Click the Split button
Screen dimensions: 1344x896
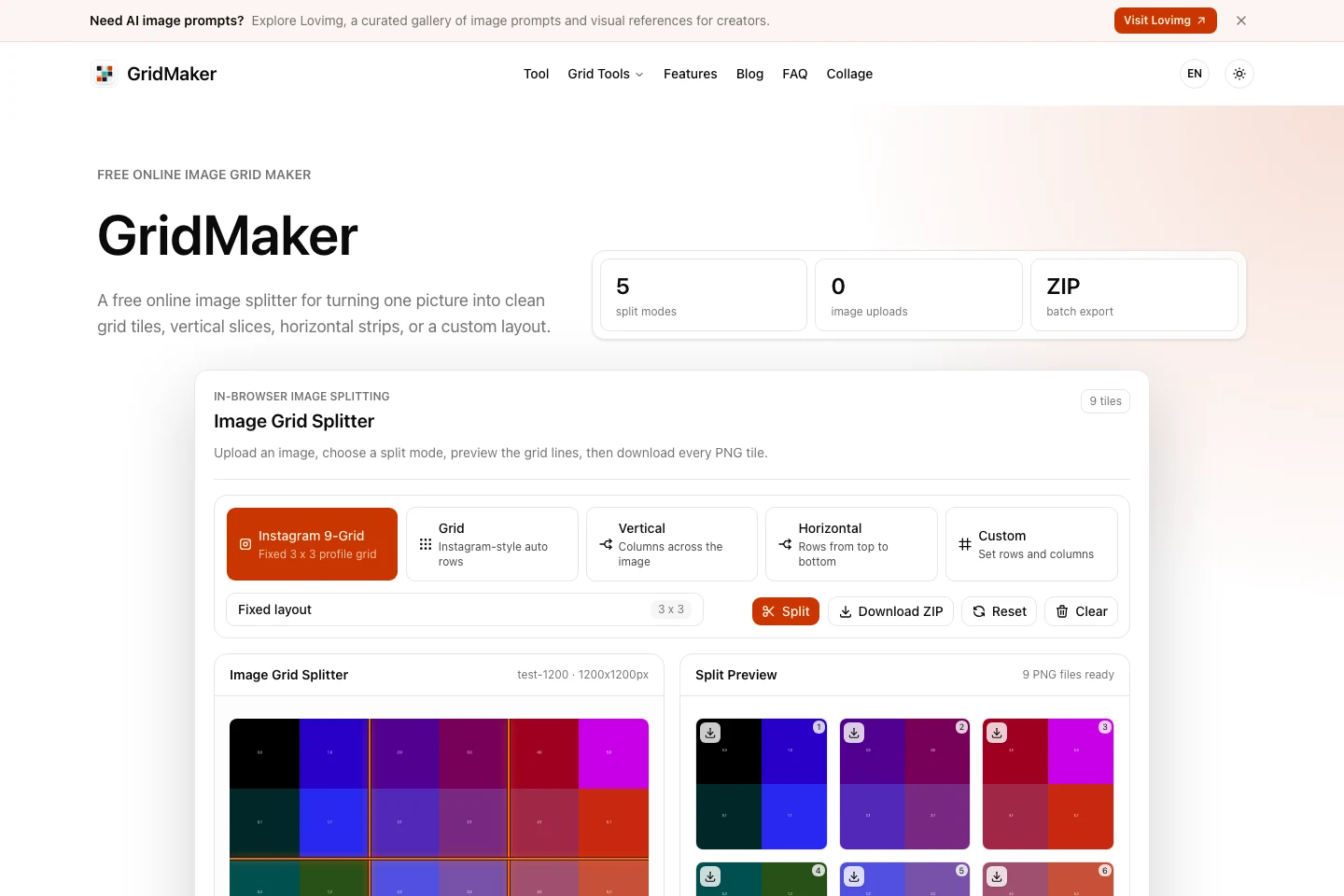tap(786, 611)
